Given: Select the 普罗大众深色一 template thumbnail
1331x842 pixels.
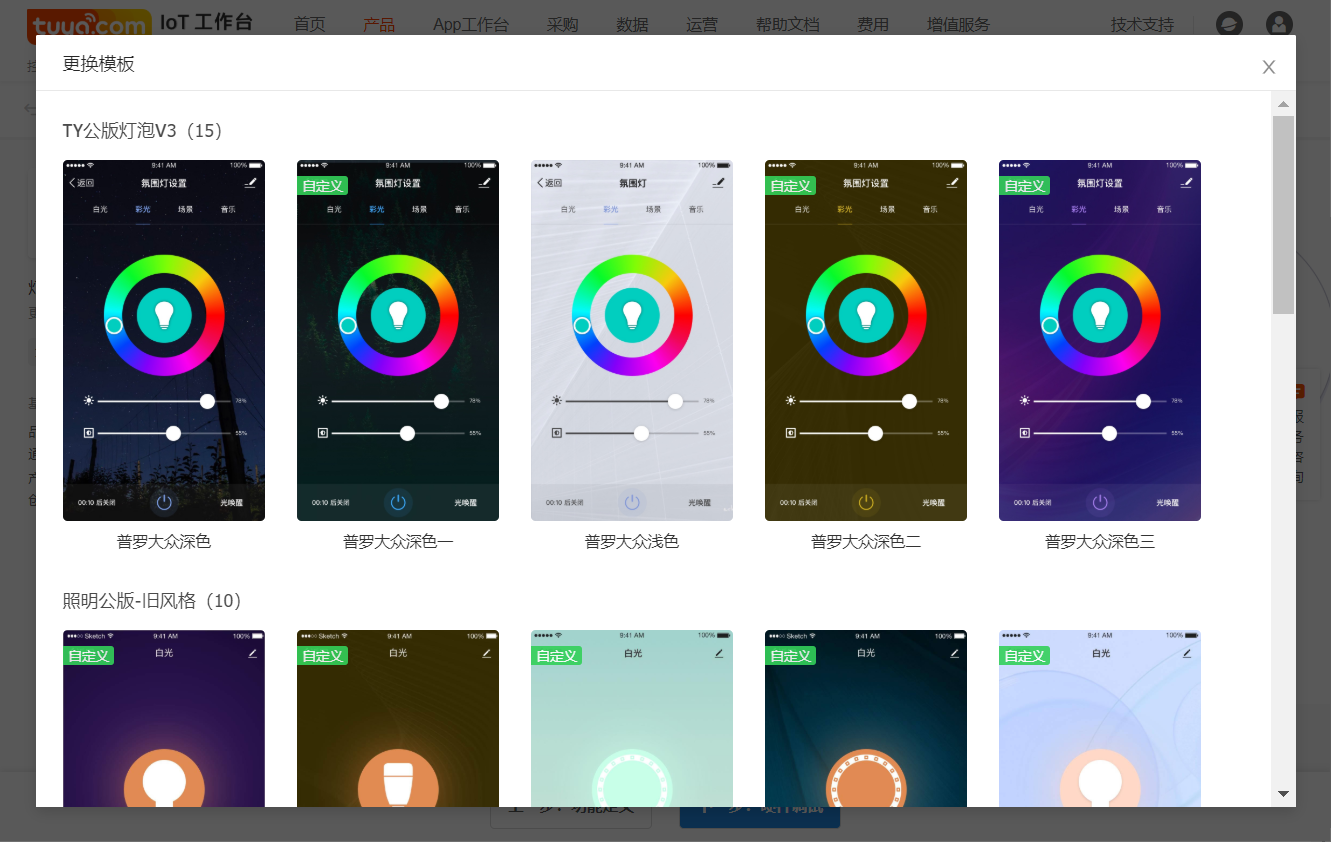Looking at the screenshot, I should [398, 340].
